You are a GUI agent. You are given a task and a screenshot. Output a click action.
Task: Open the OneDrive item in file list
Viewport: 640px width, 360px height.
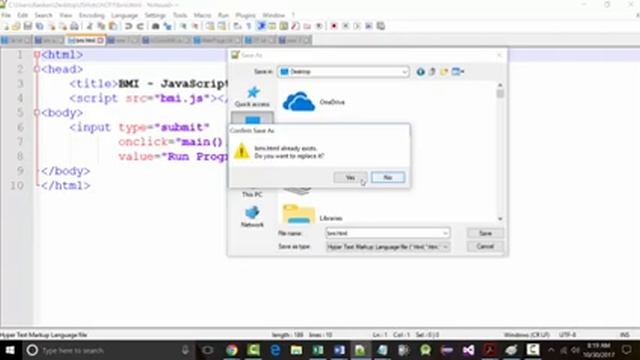(x=314, y=102)
